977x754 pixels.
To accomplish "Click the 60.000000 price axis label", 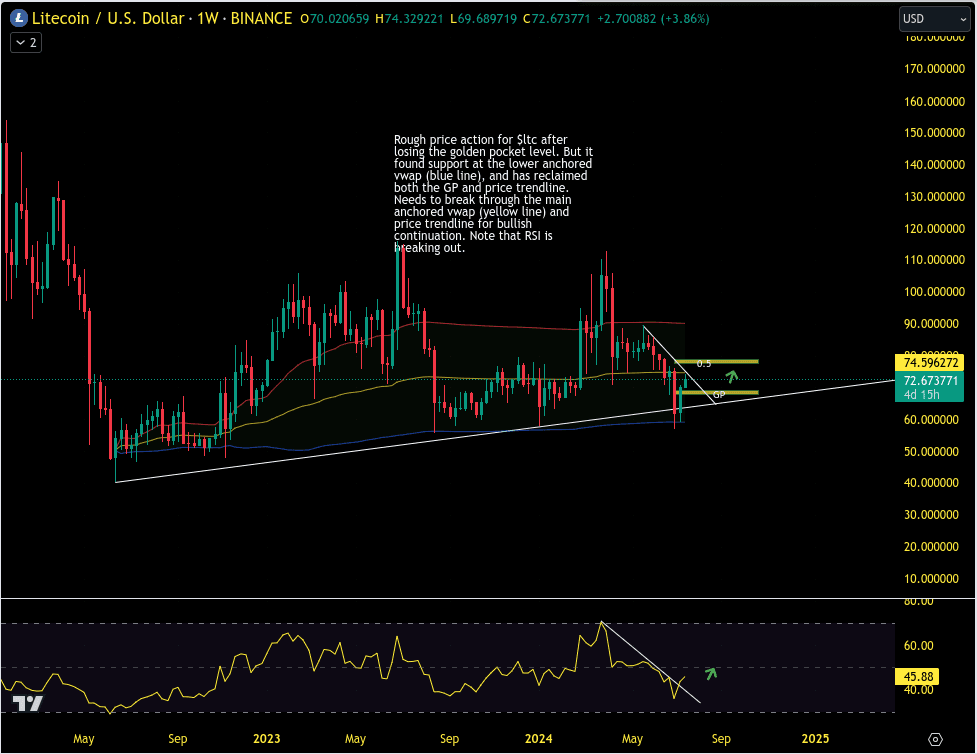I will click(931, 420).
